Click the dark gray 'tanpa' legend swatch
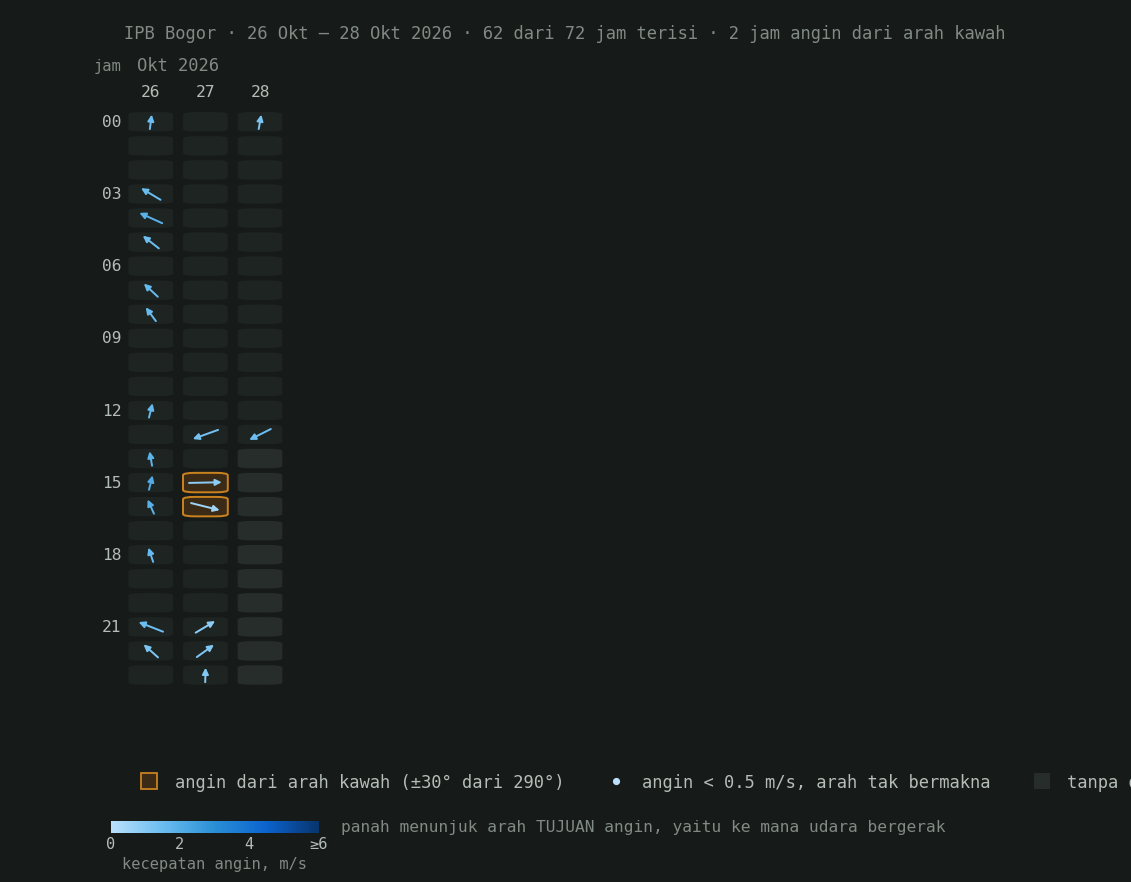 click(x=1042, y=781)
